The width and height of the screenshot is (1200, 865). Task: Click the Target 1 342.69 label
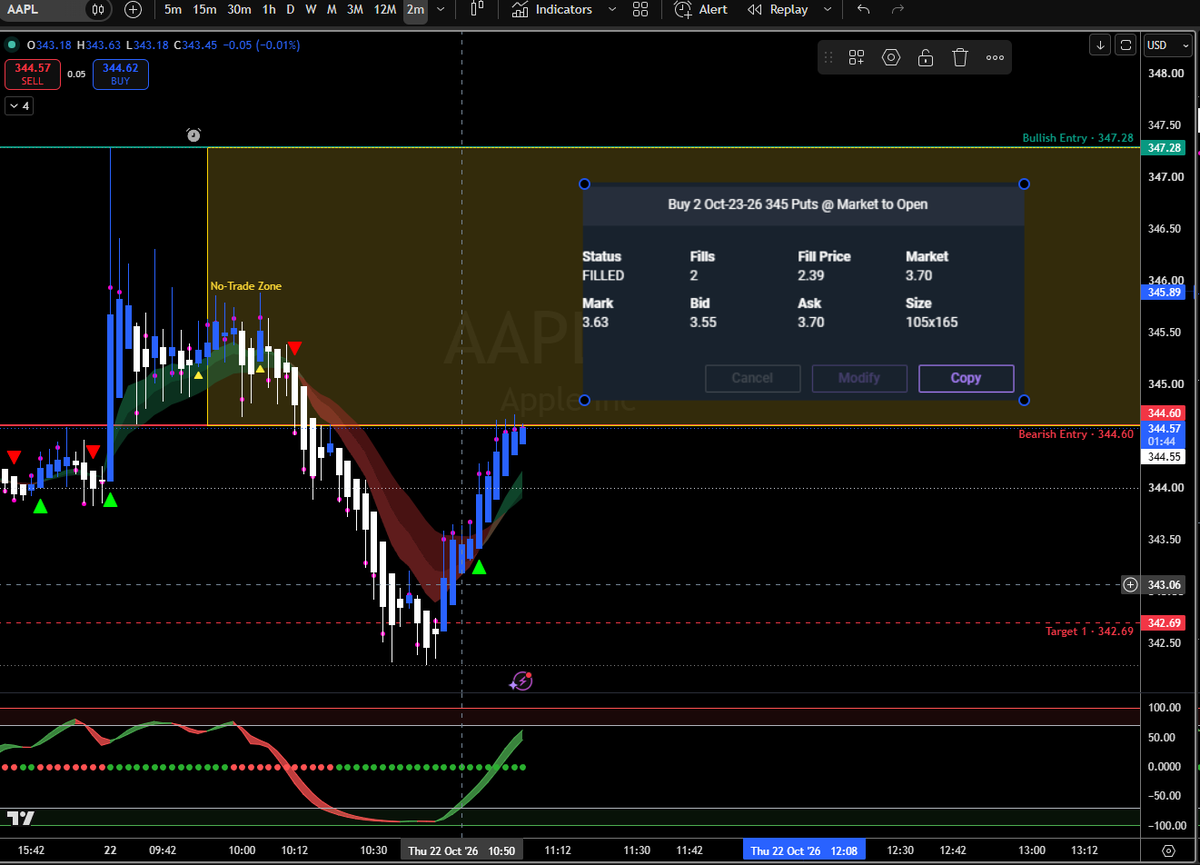[1090, 631]
